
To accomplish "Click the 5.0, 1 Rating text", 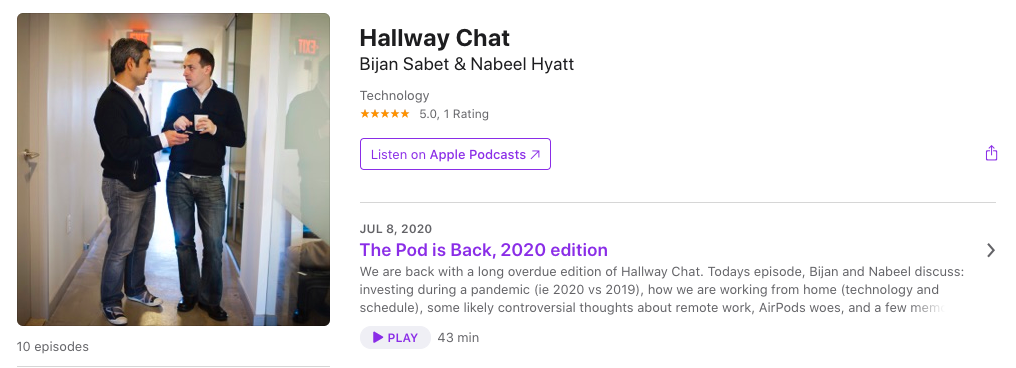I will coord(454,114).
